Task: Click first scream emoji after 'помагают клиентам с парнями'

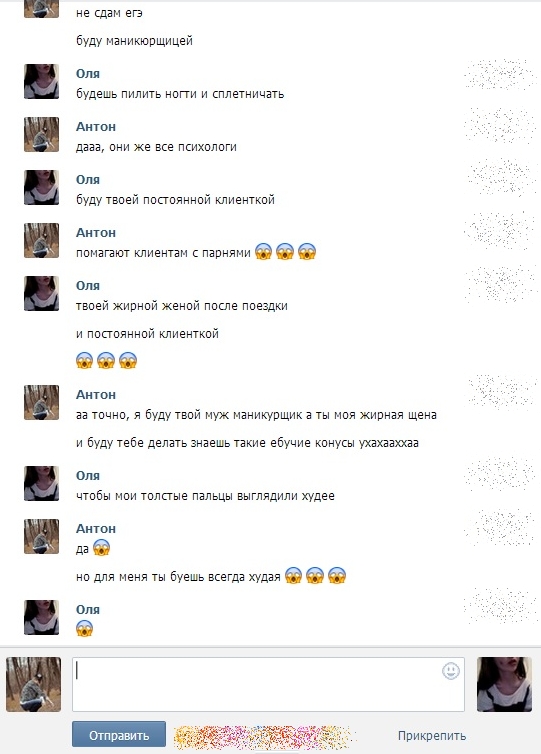Action: [264, 252]
